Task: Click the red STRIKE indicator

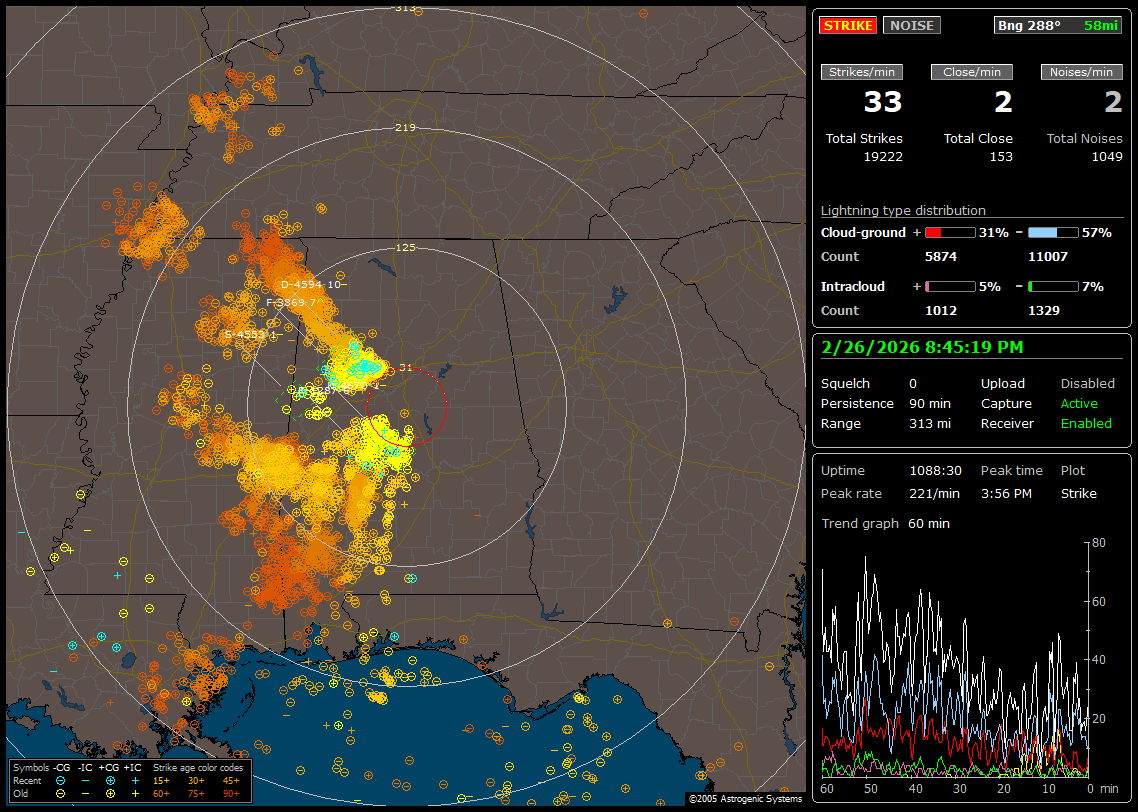Action: point(848,25)
